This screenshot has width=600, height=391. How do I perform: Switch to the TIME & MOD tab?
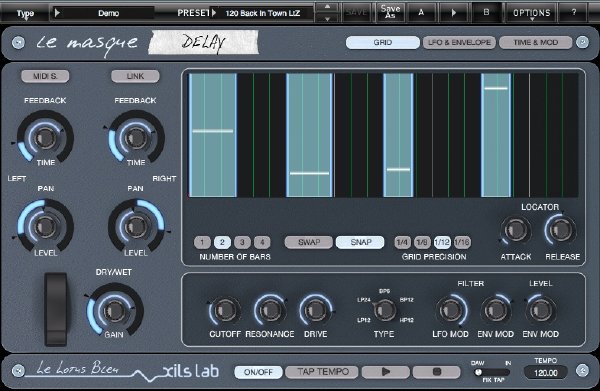coord(536,42)
